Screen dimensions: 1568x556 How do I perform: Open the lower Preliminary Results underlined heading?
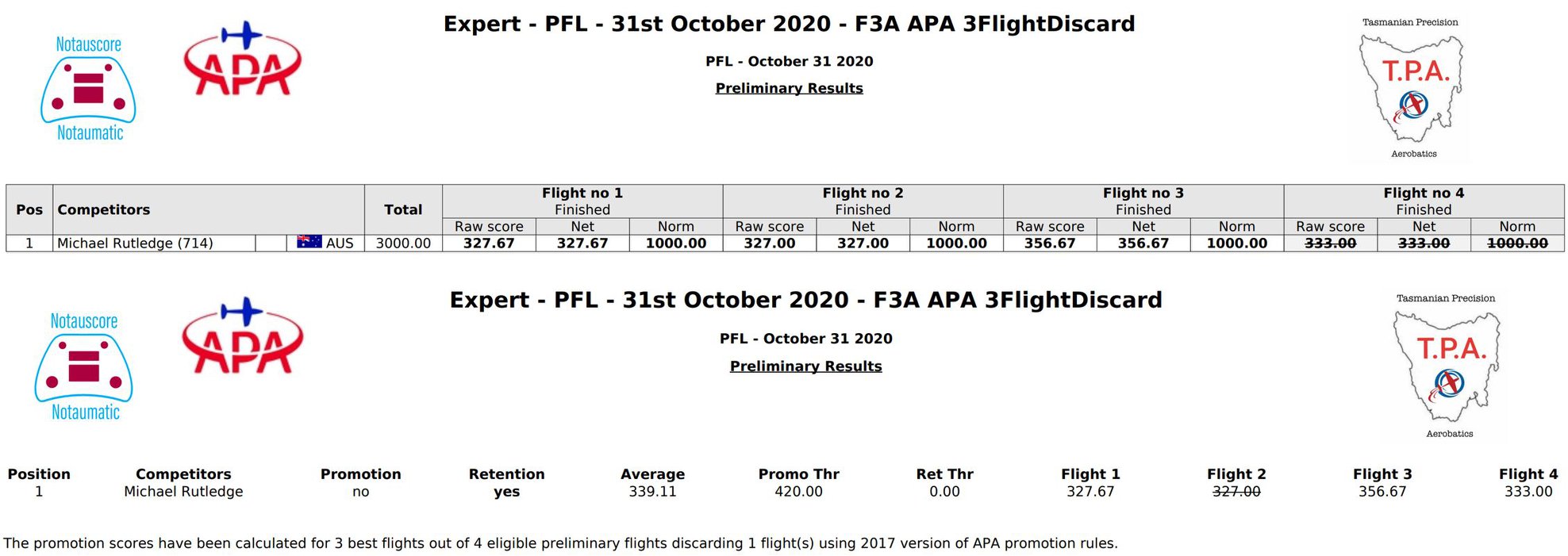[805, 366]
